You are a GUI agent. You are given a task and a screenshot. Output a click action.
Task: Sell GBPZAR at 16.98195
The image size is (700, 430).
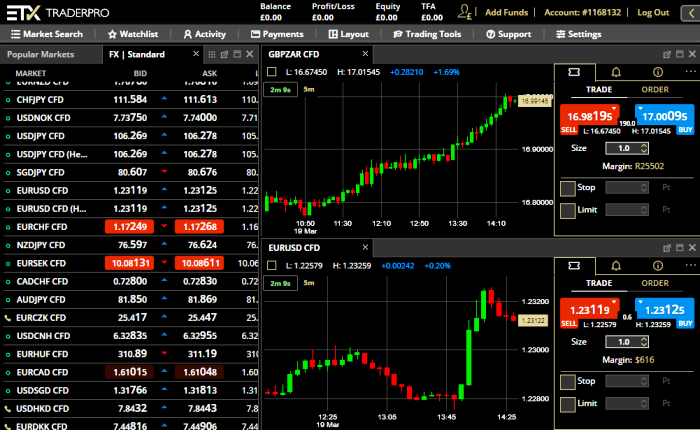[x=589, y=118]
